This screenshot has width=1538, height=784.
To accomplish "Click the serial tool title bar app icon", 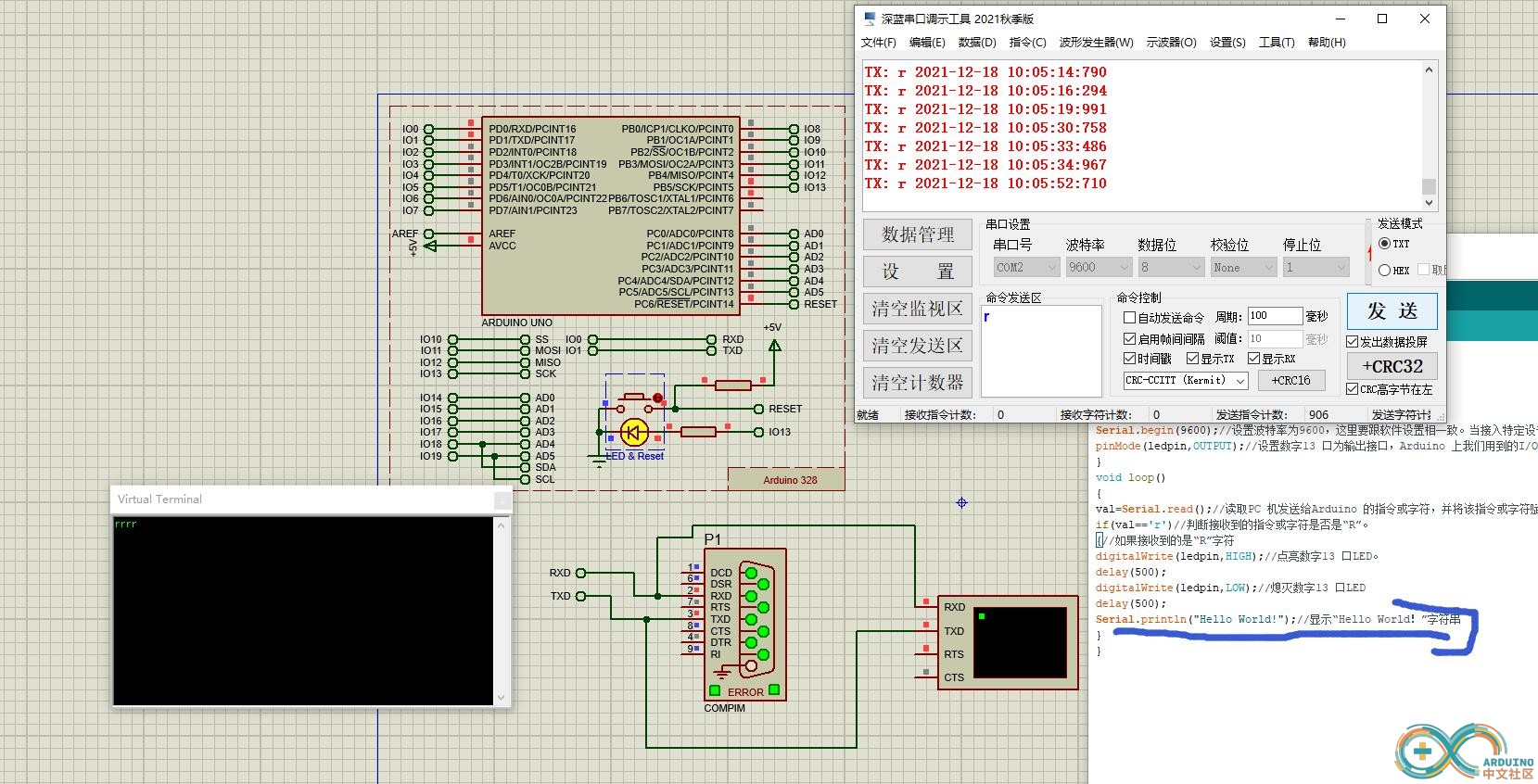I will pos(869,19).
